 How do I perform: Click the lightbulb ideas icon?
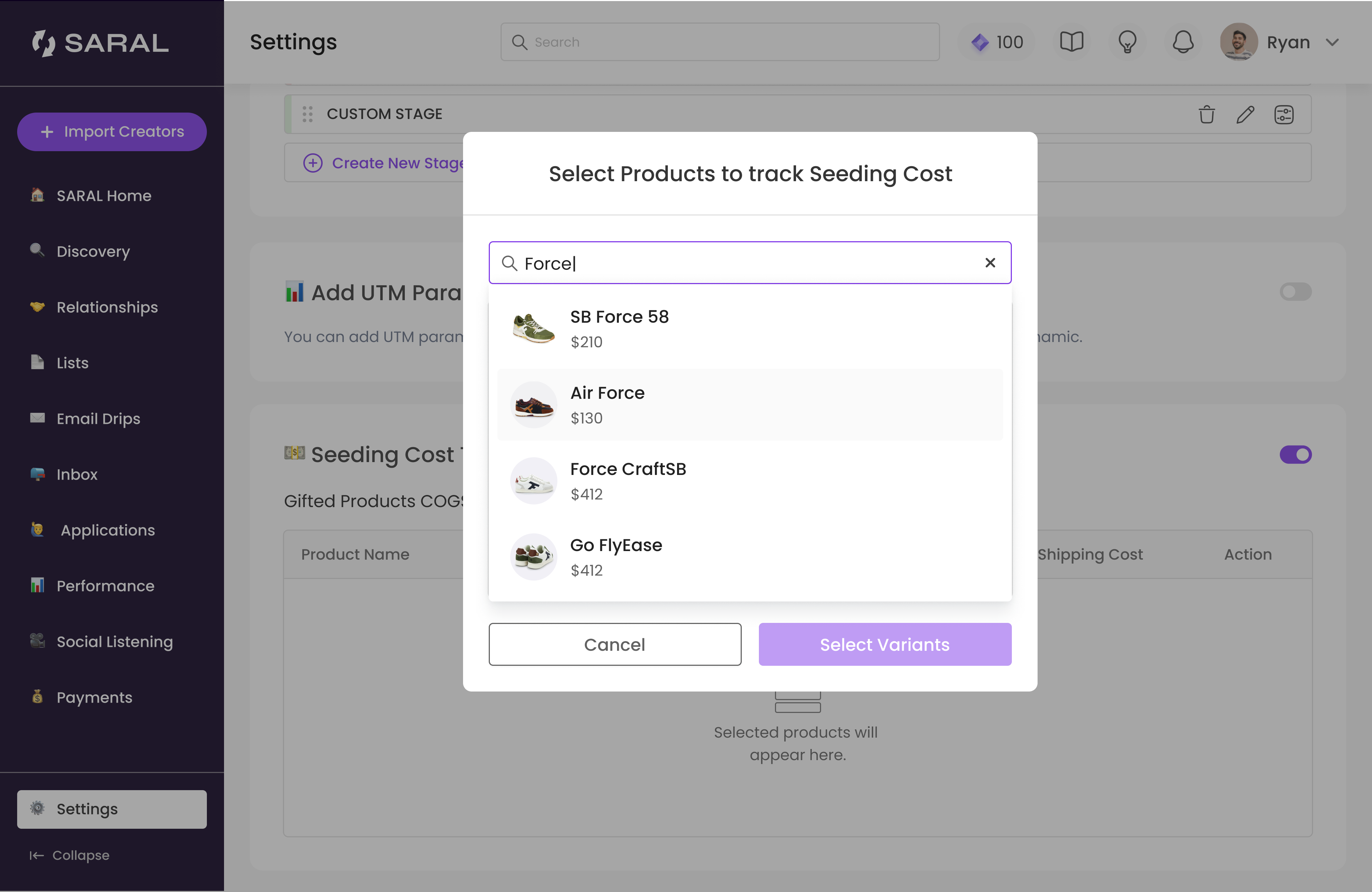point(1127,42)
